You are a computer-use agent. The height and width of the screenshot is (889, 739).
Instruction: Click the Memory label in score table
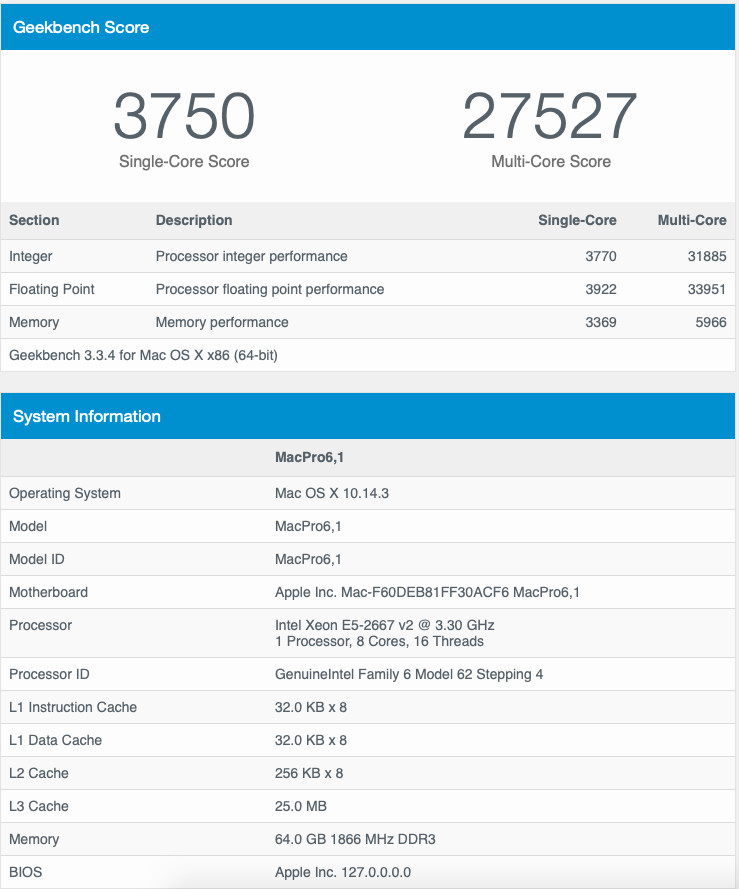[34, 322]
